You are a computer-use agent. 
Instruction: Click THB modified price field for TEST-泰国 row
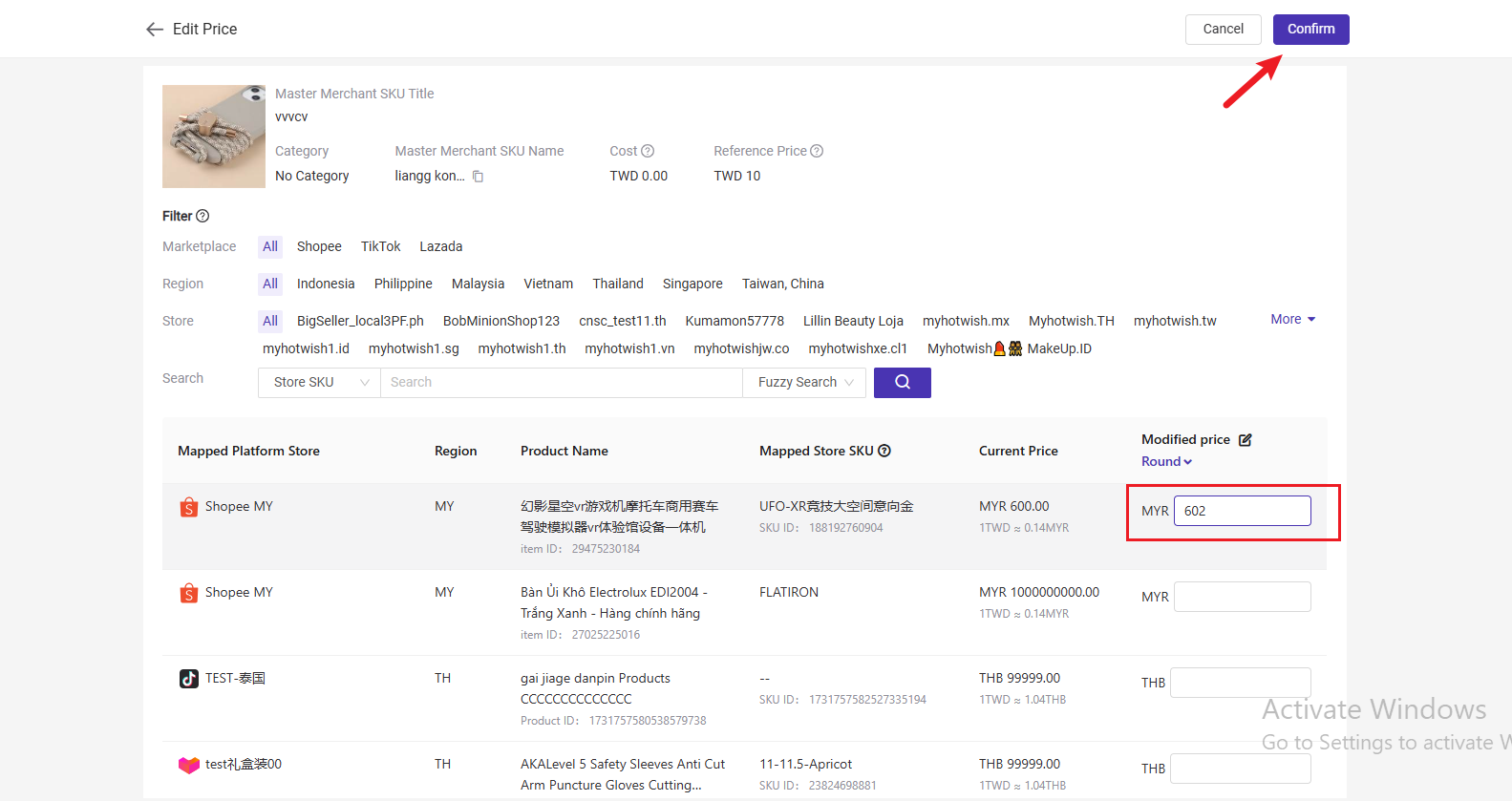coord(1240,683)
